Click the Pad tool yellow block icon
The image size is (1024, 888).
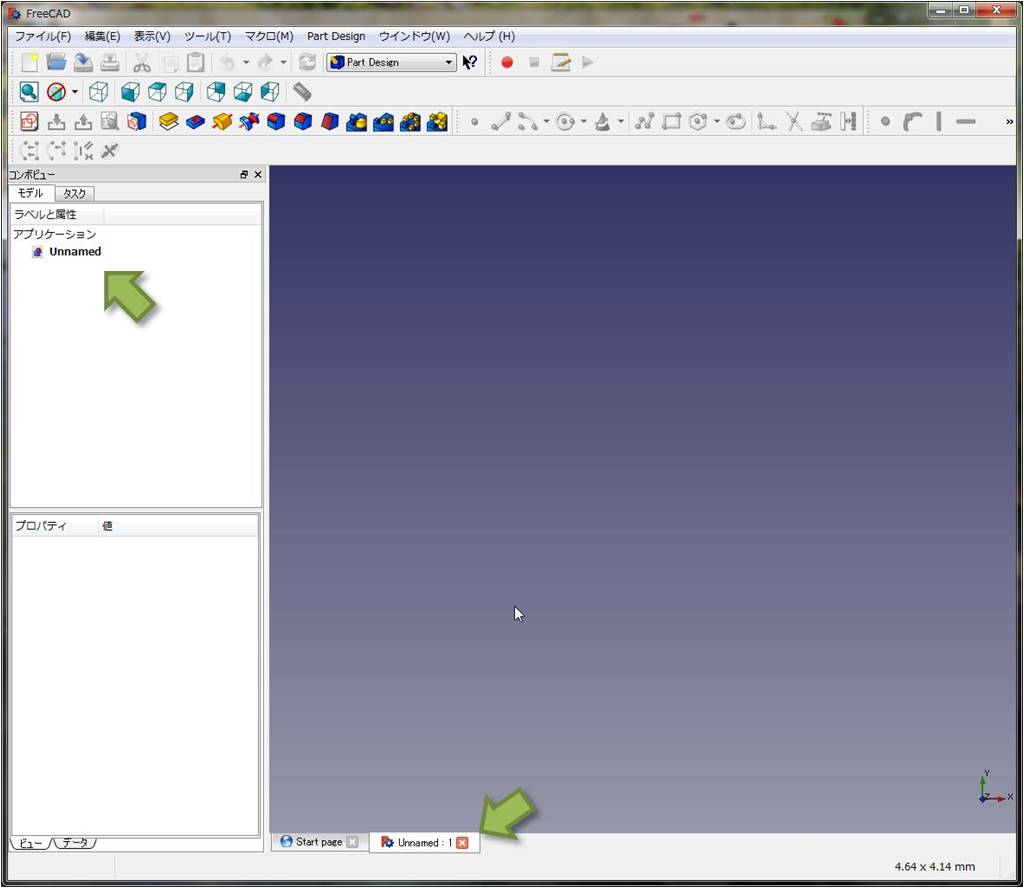[168, 121]
